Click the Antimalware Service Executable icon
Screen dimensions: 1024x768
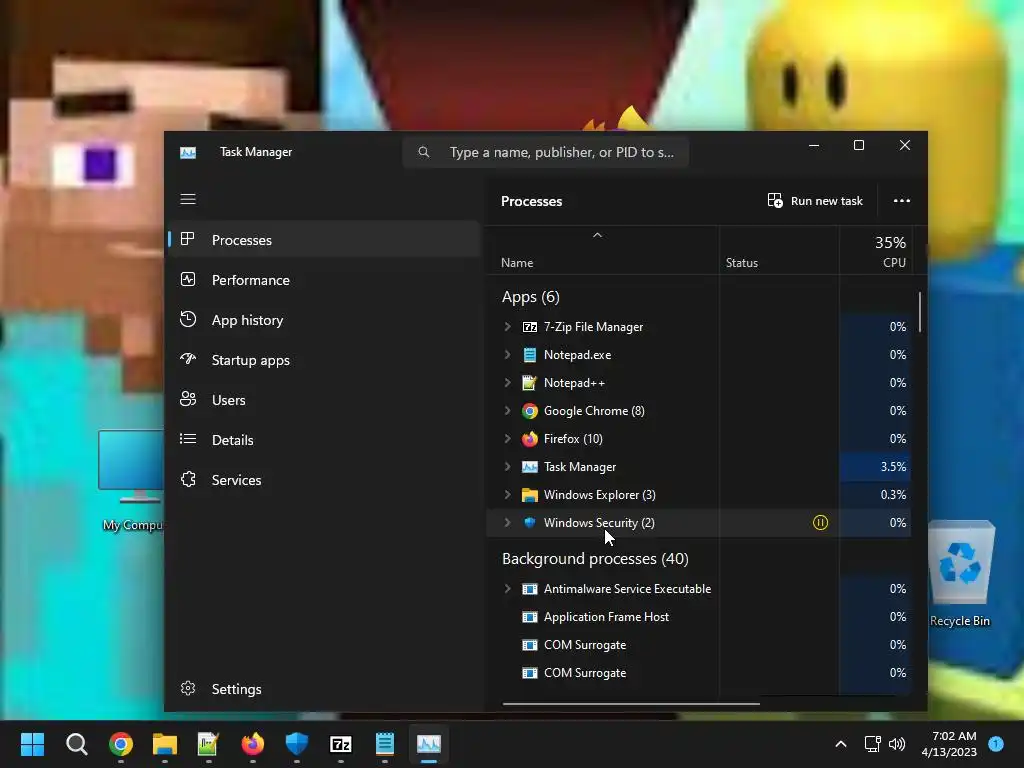[x=530, y=589]
